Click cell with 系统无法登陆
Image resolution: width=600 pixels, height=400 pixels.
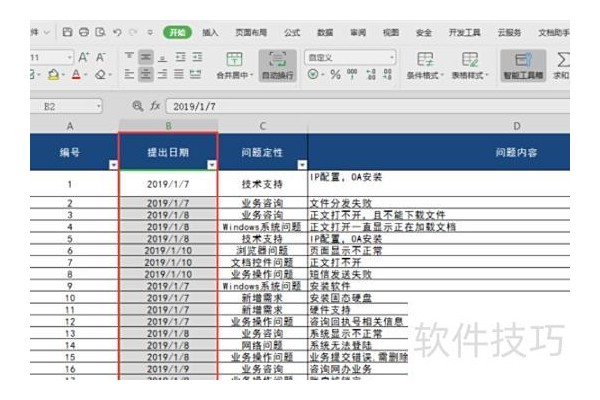coord(358,345)
